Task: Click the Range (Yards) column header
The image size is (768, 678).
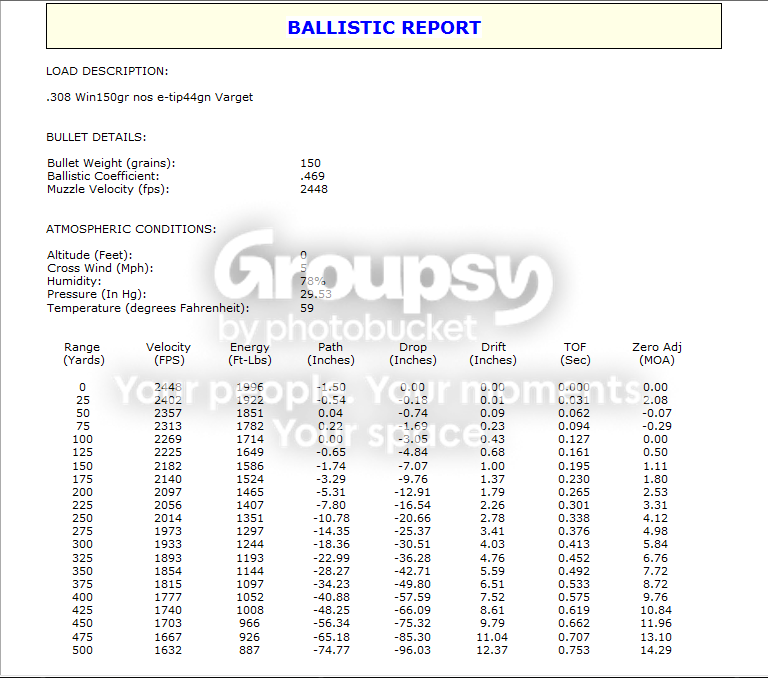Action: 83,354
